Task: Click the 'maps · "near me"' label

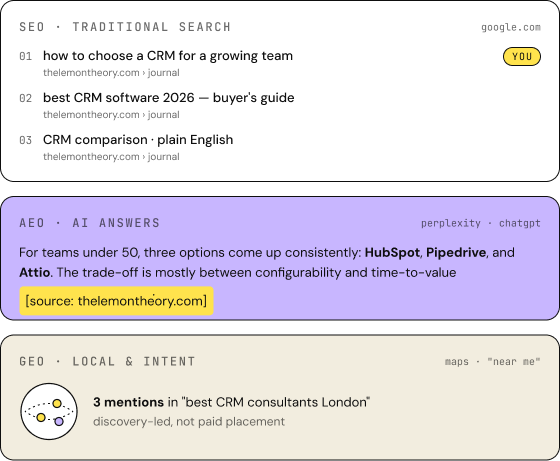Action: tap(492, 362)
